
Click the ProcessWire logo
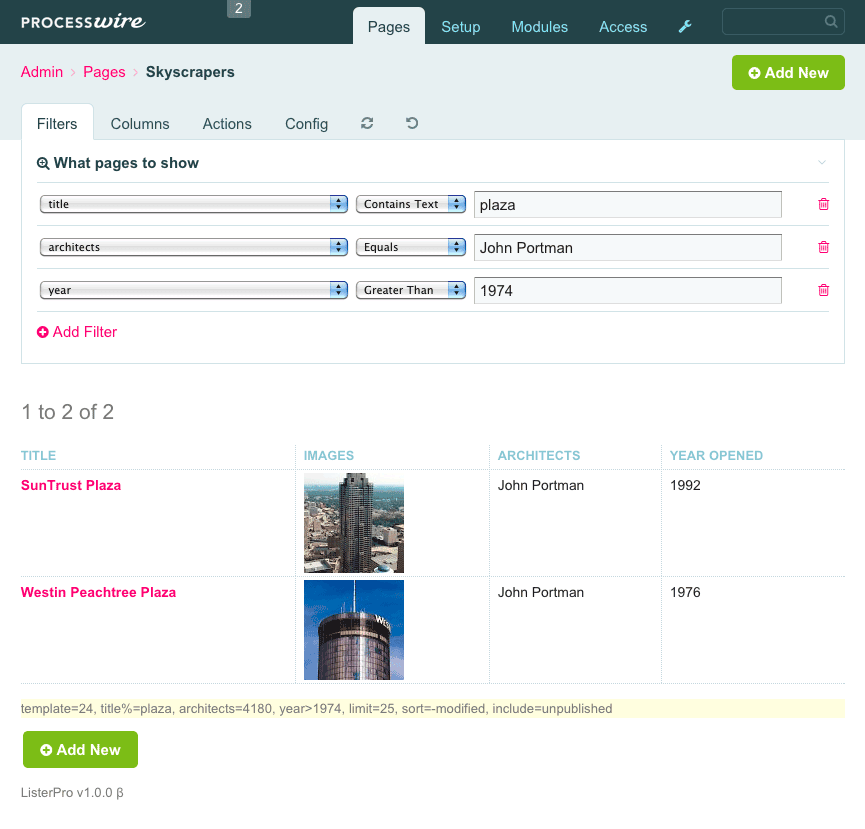click(83, 22)
